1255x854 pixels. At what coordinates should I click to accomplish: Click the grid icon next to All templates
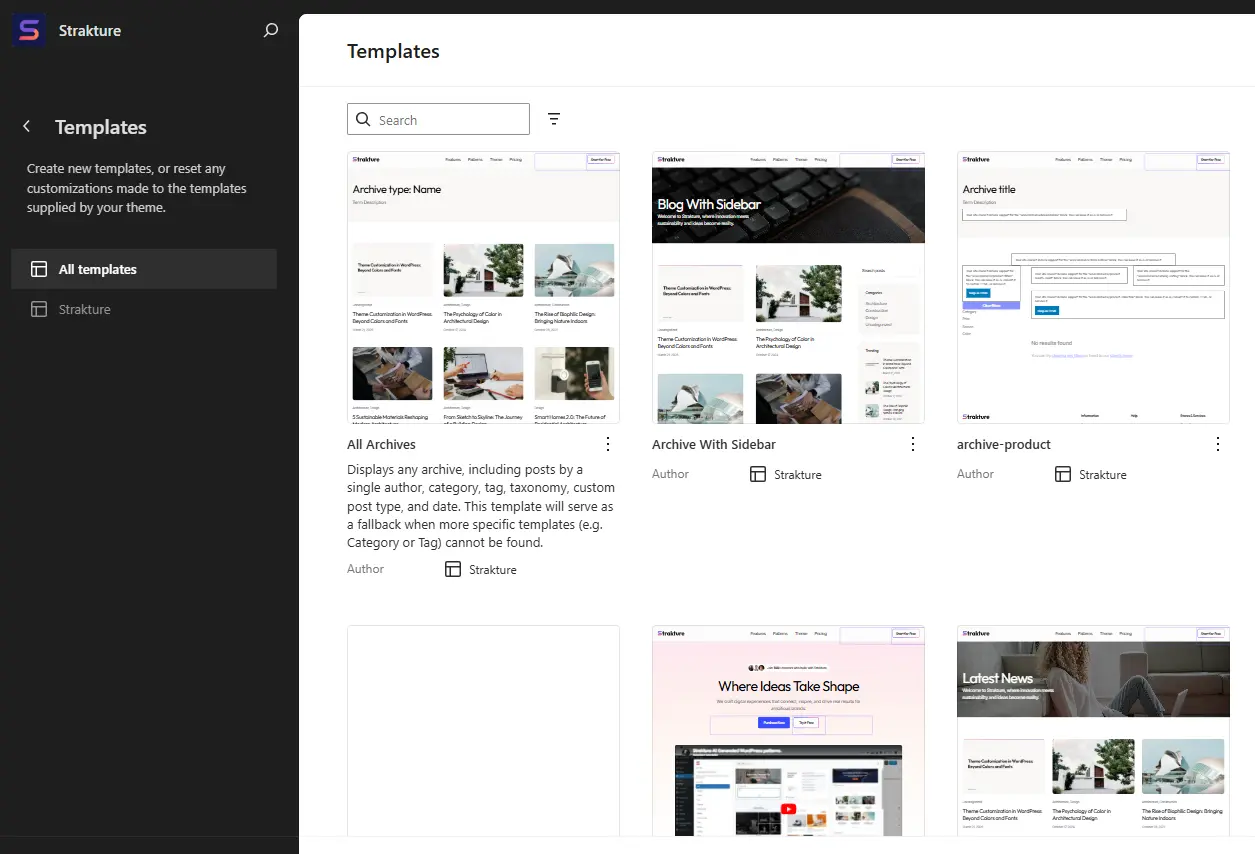[38, 268]
